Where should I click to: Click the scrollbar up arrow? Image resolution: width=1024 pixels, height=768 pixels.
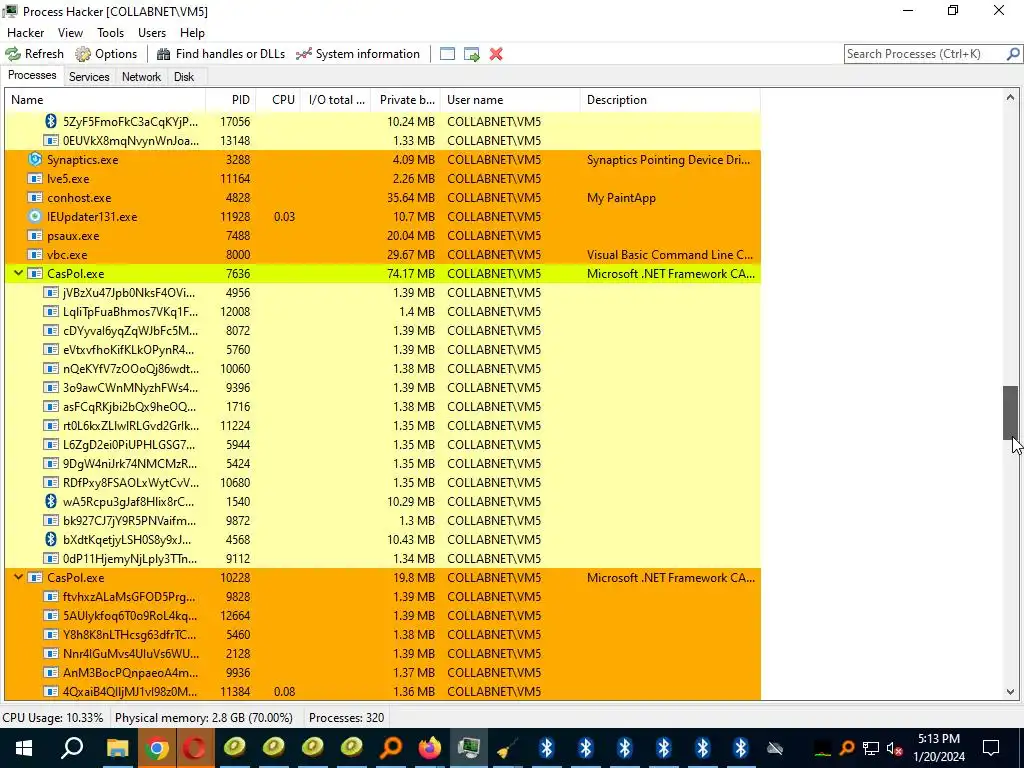pos(1010,97)
